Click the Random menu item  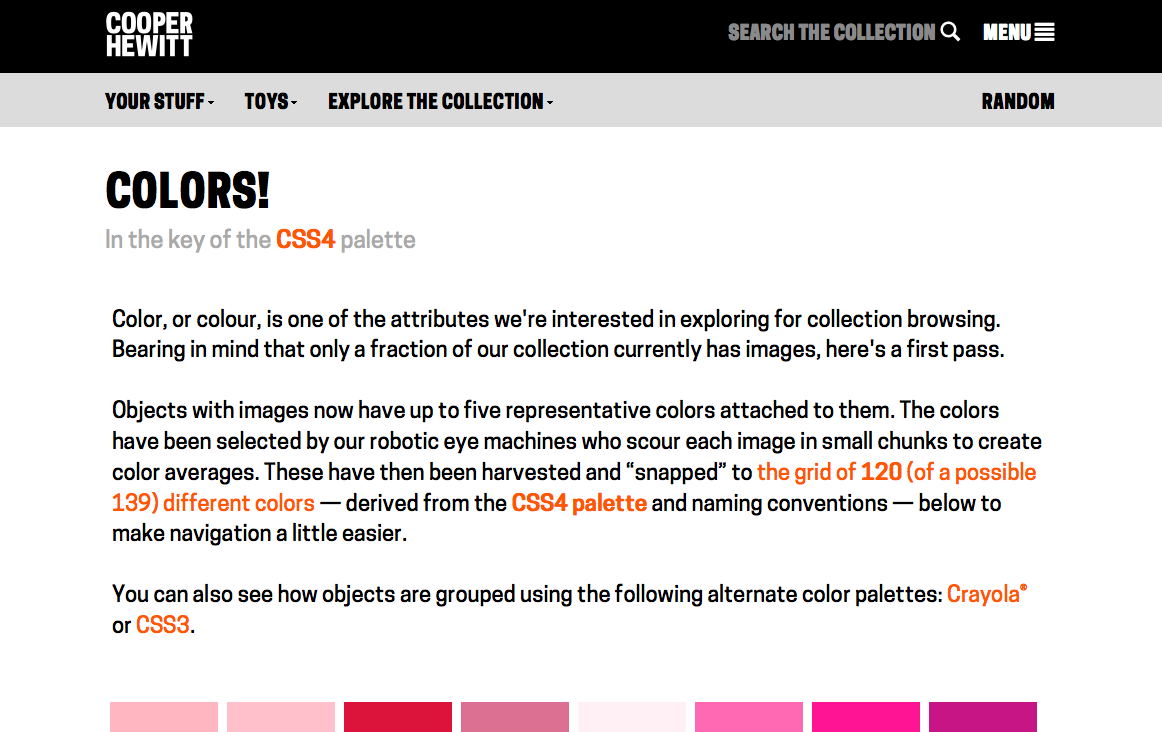1017,101
